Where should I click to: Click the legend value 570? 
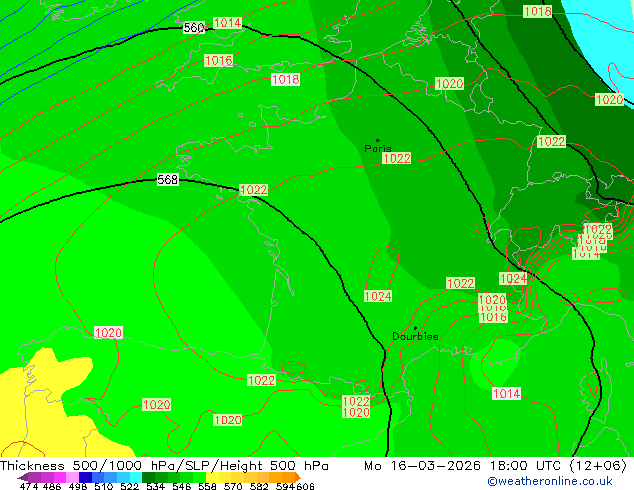click(x=233, y=486)
